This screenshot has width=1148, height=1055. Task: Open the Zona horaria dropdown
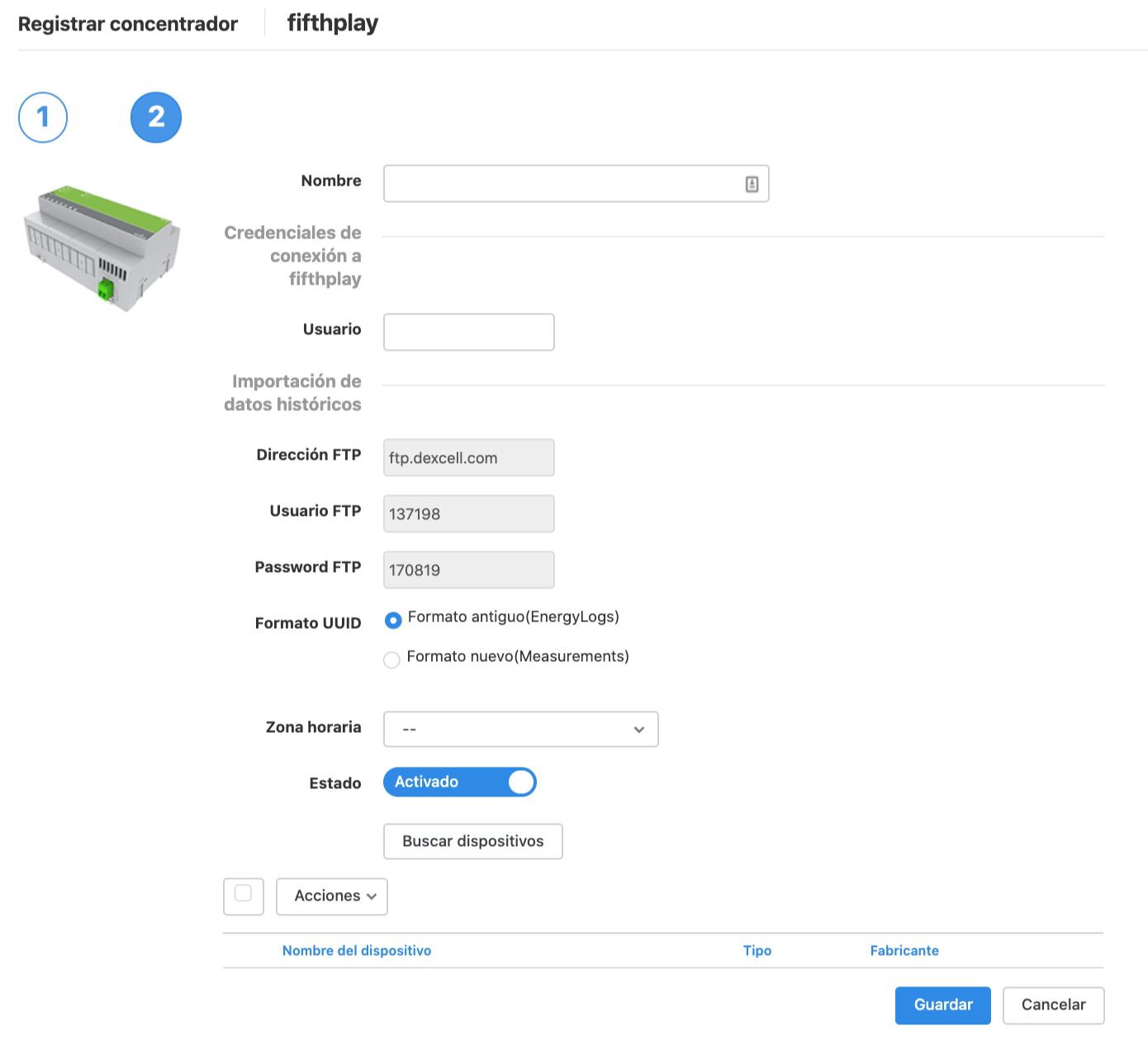tap(521, 729)
